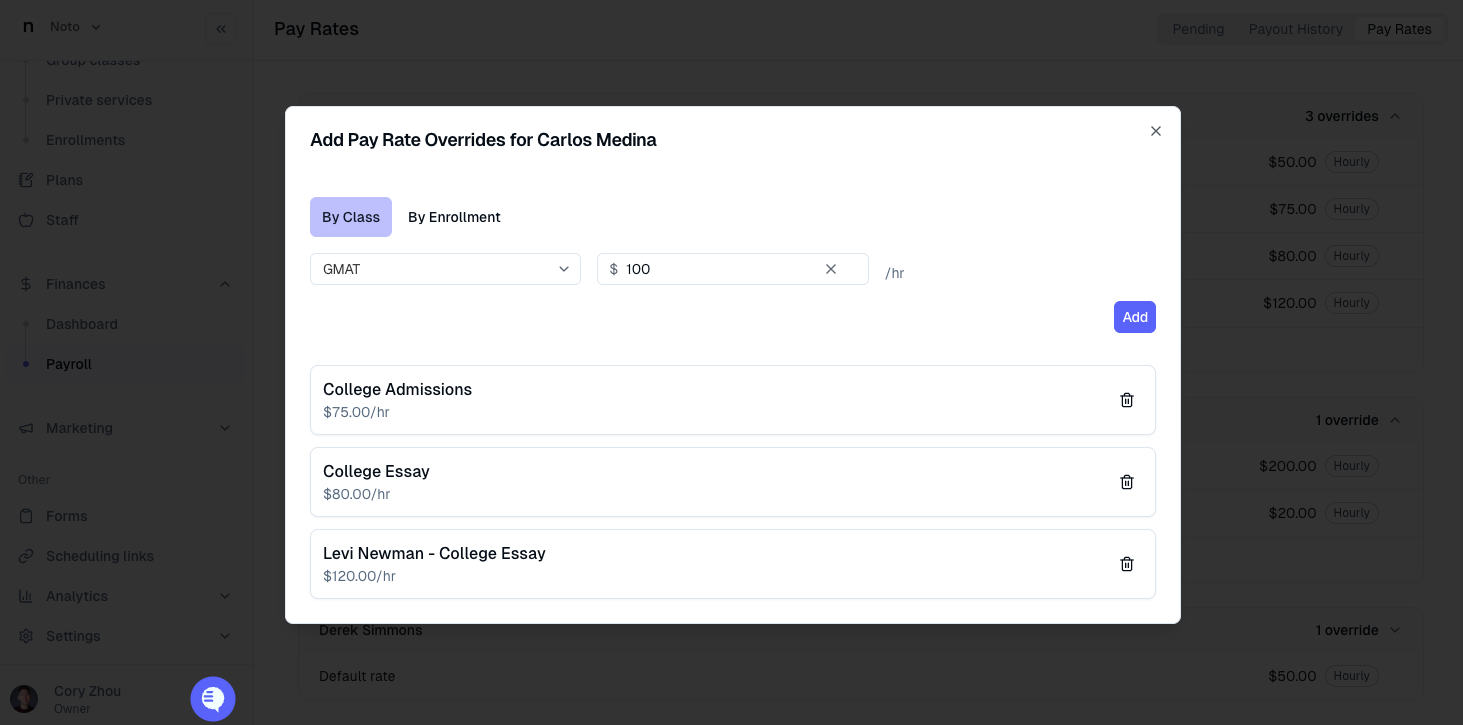Click the $120.00 rate value

tap(1290, 303)
